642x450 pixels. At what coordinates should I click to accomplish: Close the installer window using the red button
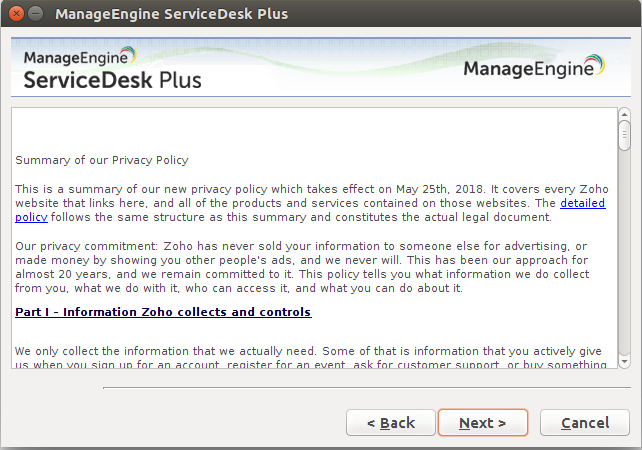[x=15, y=14]
